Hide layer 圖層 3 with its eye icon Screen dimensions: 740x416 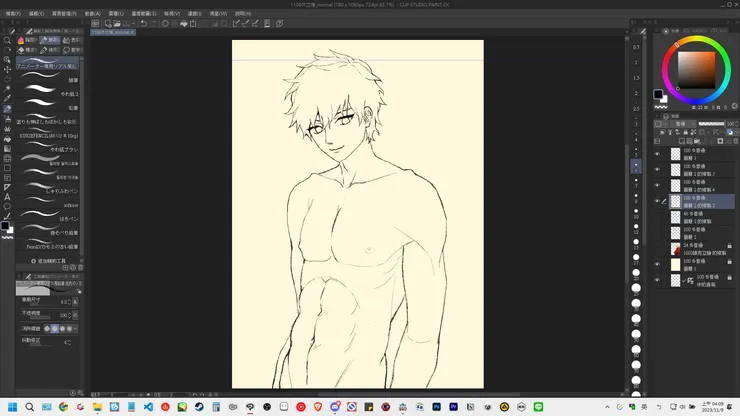click(657, 154)
